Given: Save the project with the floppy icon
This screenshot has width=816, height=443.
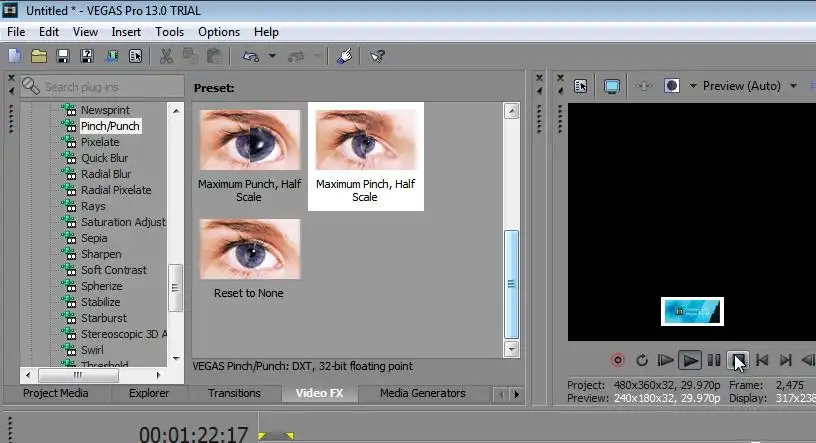Looking at the screenshot, I should pyautogui.click(x=63, y=56).
